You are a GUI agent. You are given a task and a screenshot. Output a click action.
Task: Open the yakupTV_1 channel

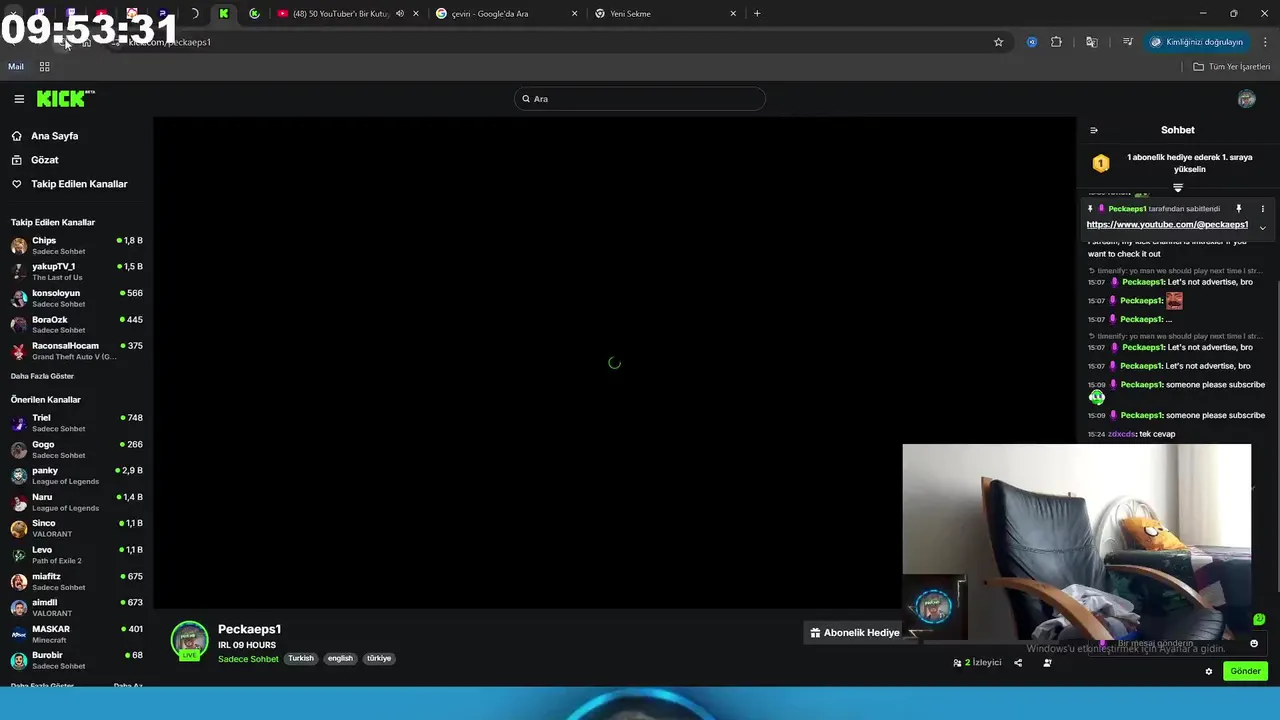[76, 271]
